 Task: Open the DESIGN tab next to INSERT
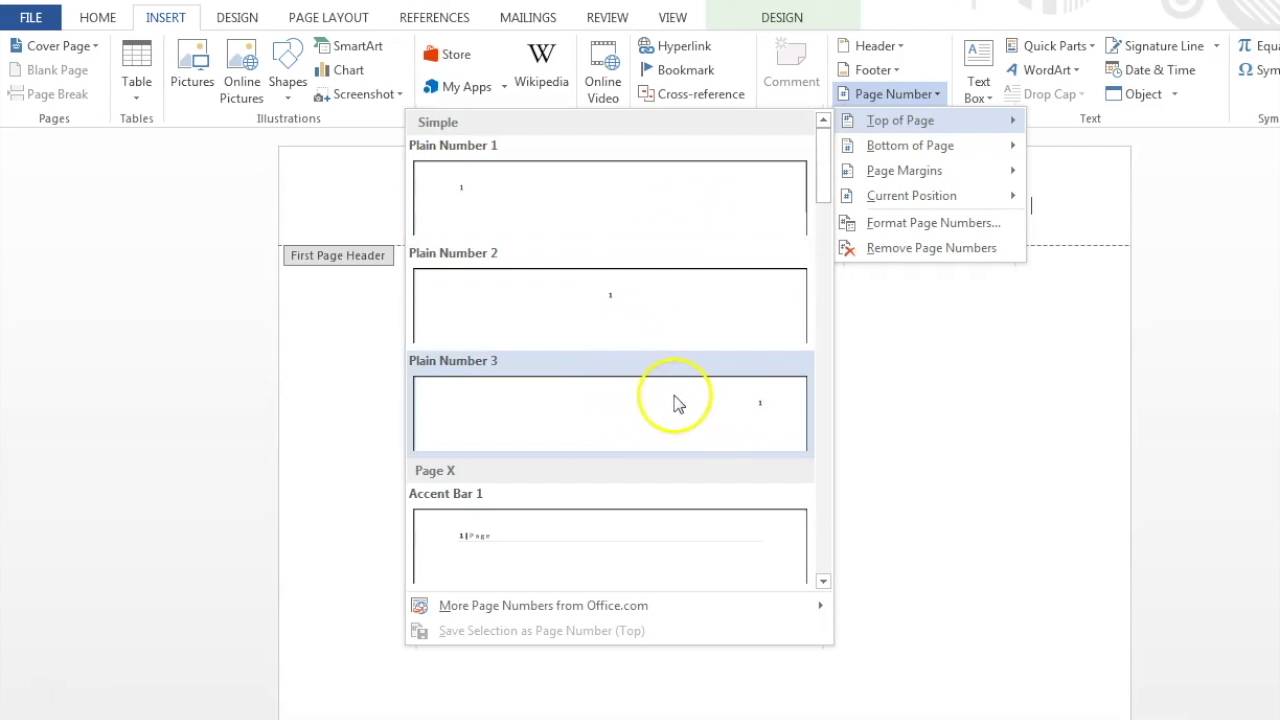(237, 17)
